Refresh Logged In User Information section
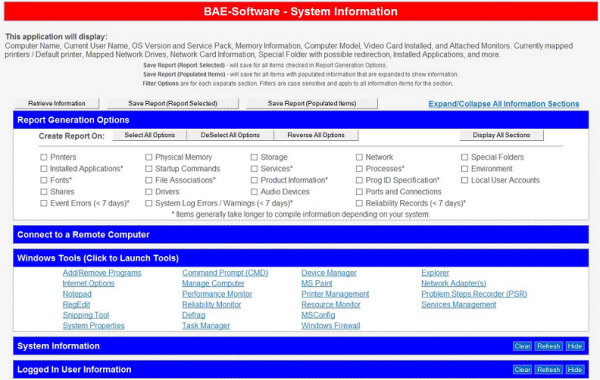 pyautogui.click(x=548, y=370)
